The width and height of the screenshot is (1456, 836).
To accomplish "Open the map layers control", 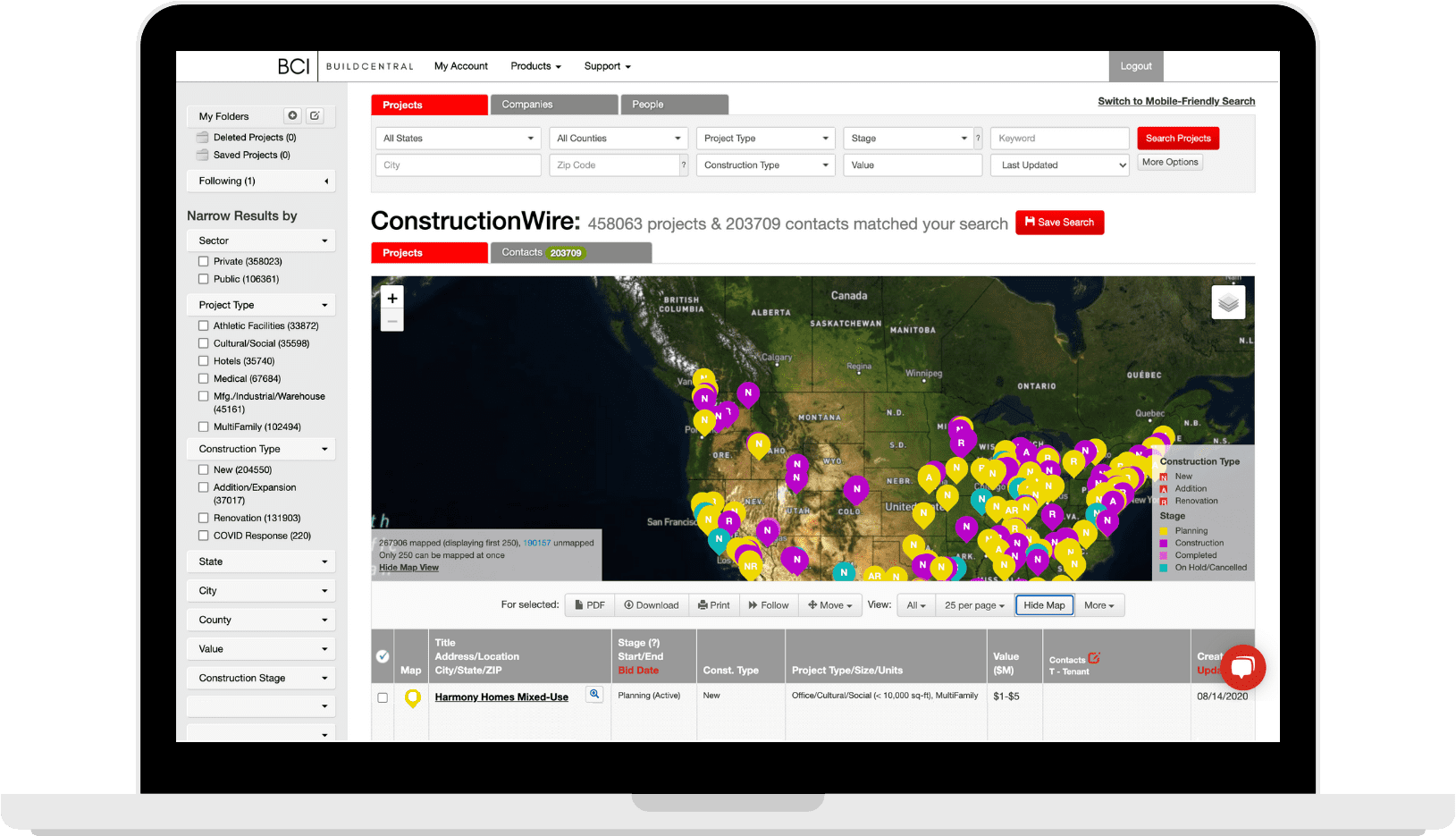I will point(1228,302).
